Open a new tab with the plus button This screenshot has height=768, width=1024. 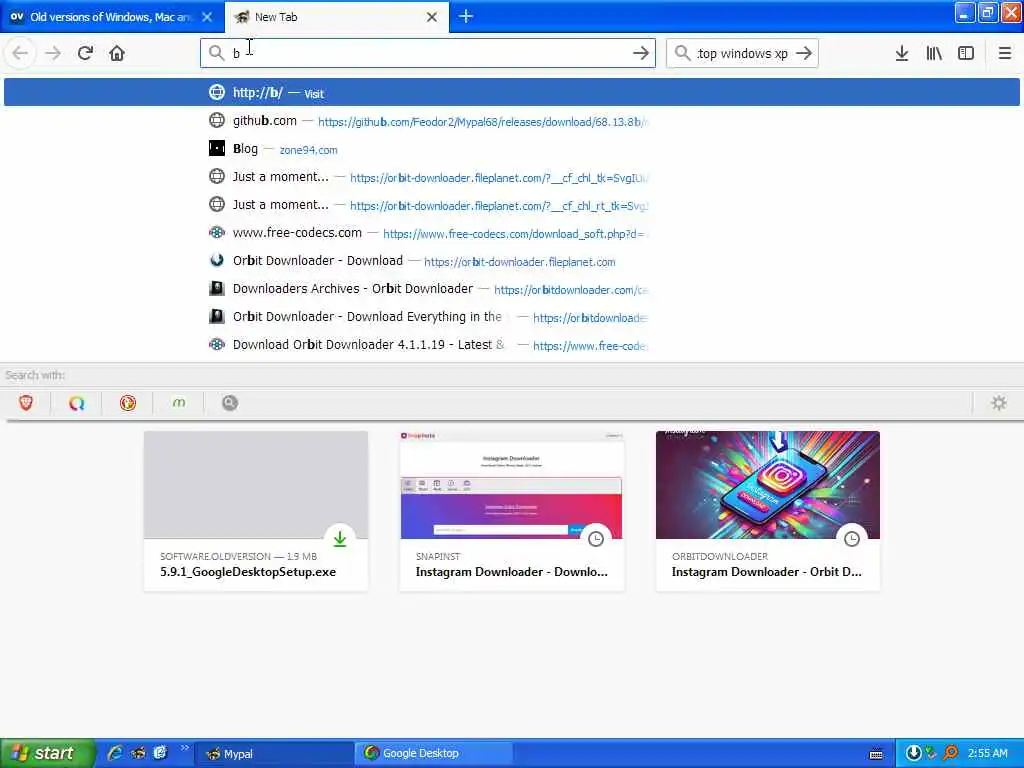pos(466,16)
